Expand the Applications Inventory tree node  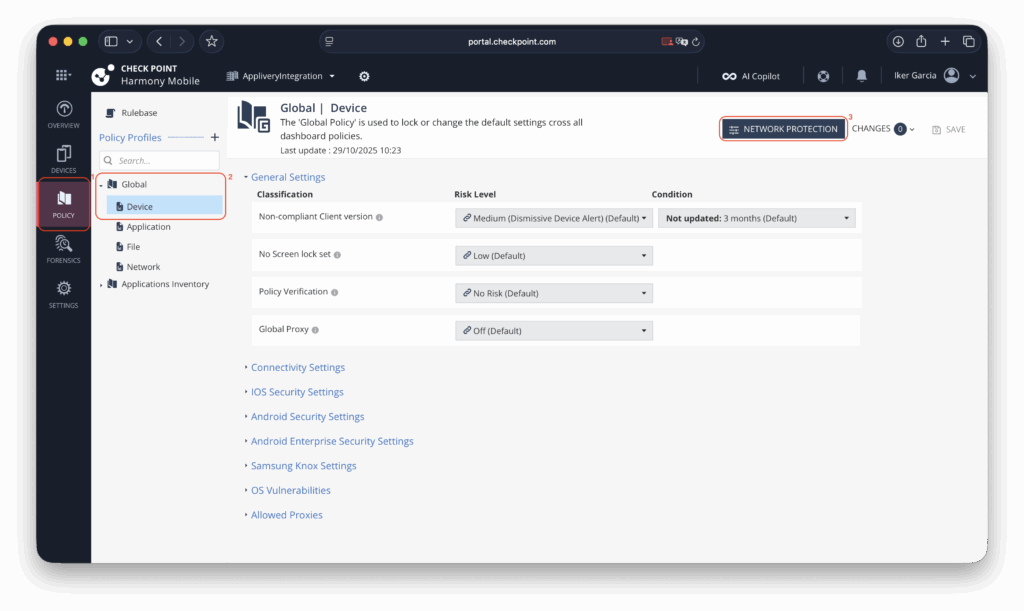[x=101, y=285]
